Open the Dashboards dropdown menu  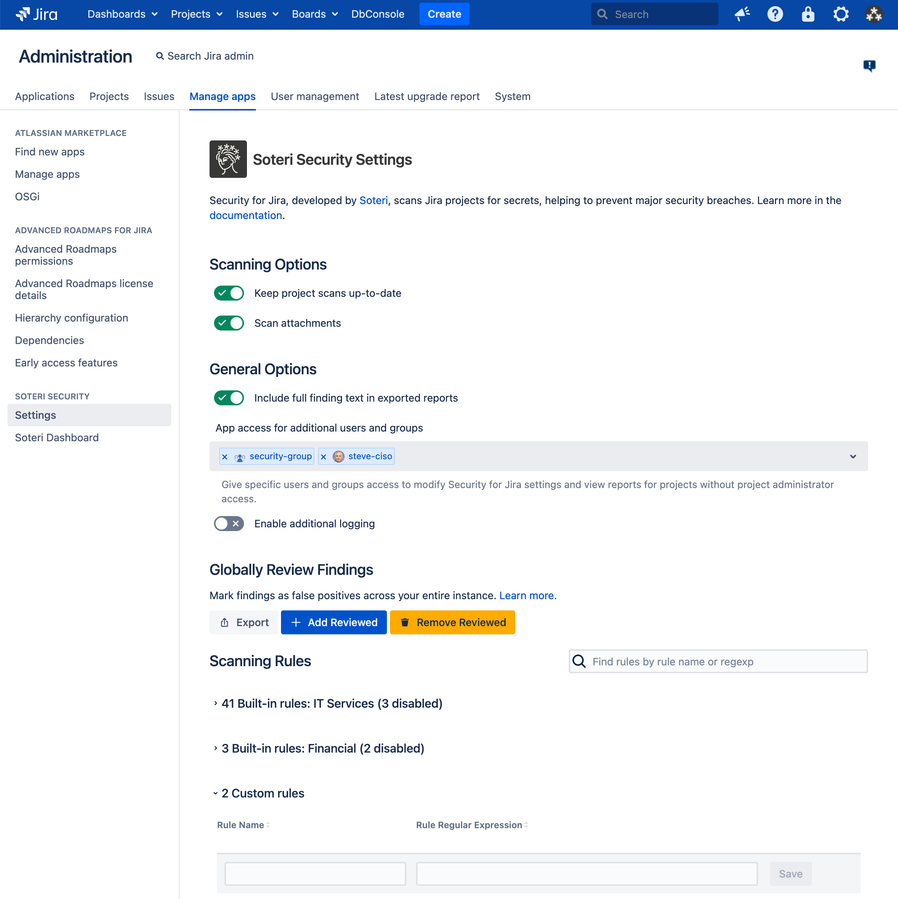pyautogui.click(x=122, y=14)
